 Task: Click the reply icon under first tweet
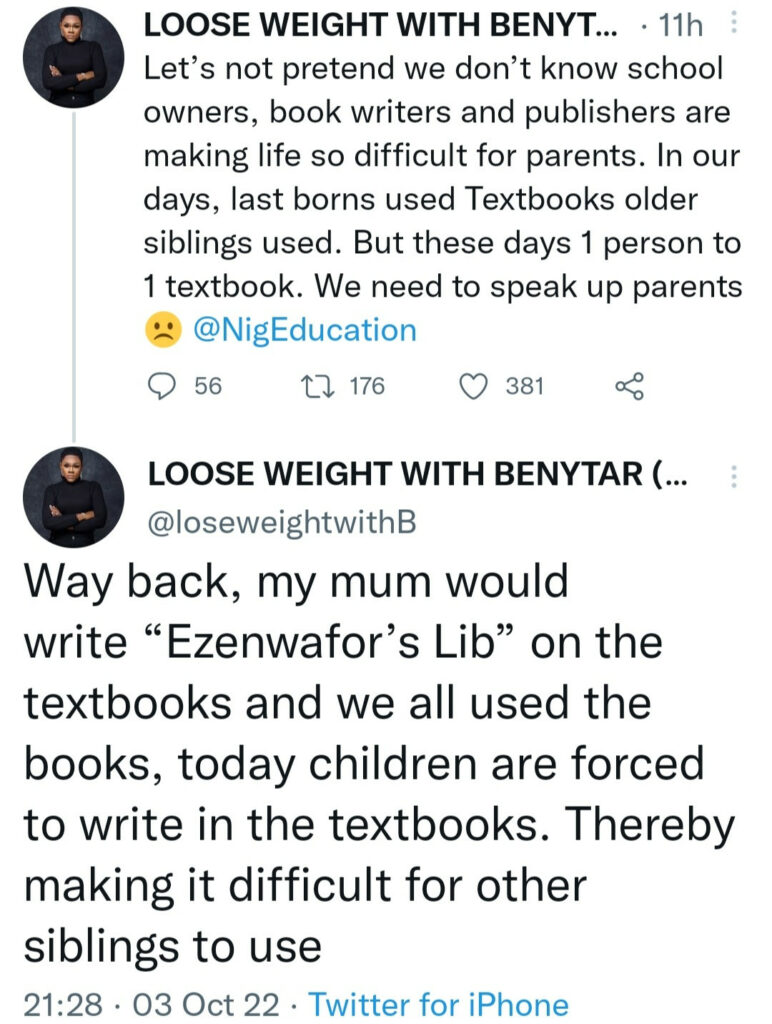[163, 386]
